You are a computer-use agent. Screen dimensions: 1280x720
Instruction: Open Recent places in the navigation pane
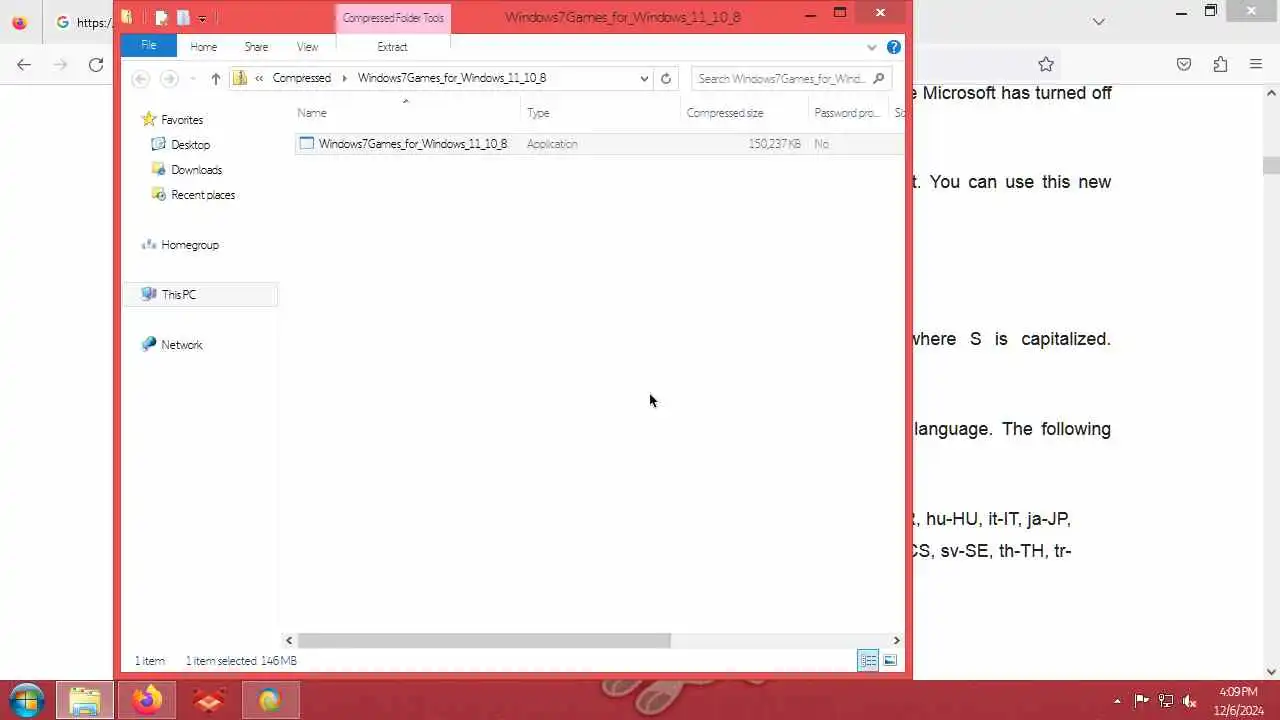tap(203, 195)
